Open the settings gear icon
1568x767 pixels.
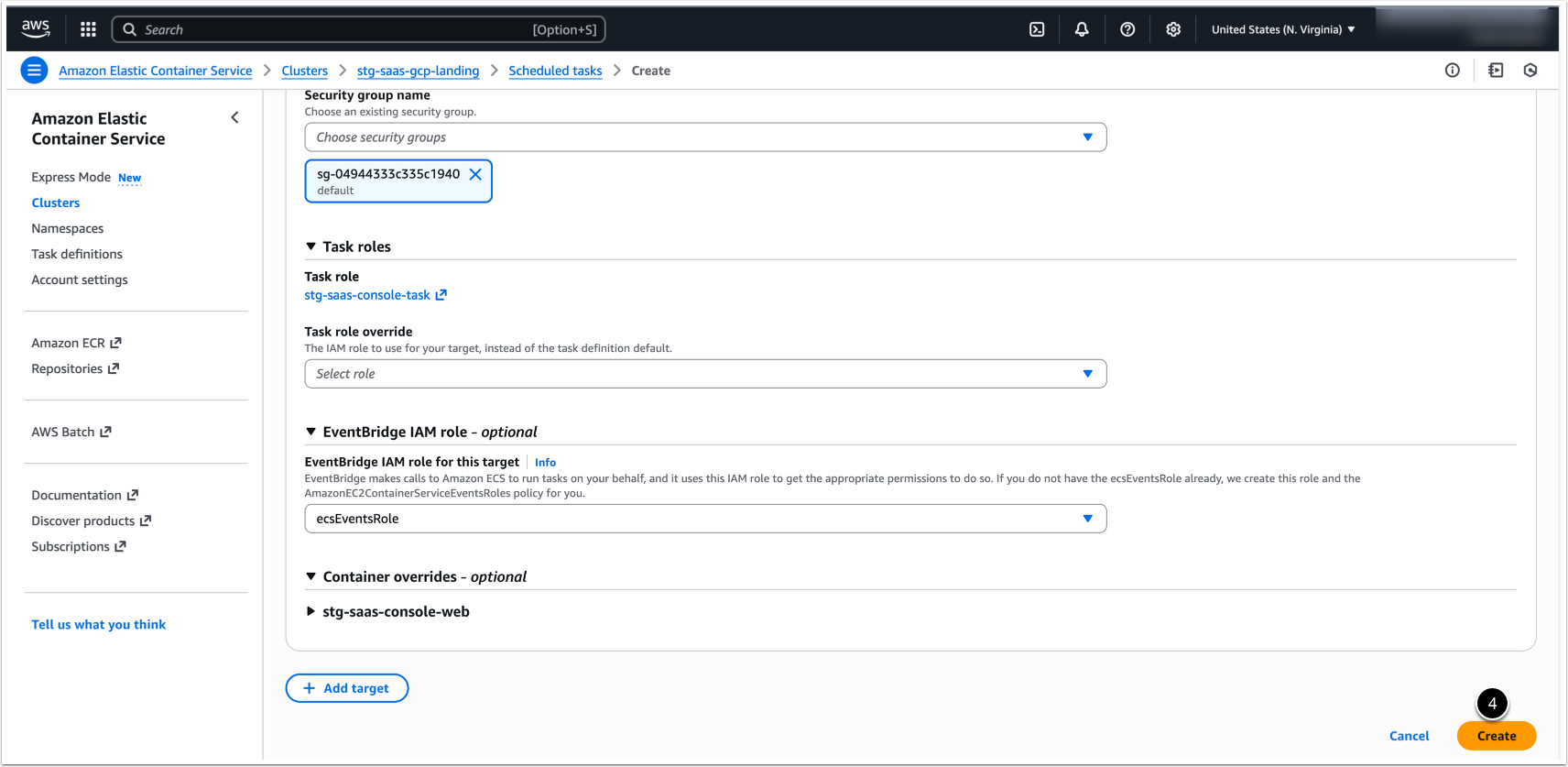[1173, 29]
